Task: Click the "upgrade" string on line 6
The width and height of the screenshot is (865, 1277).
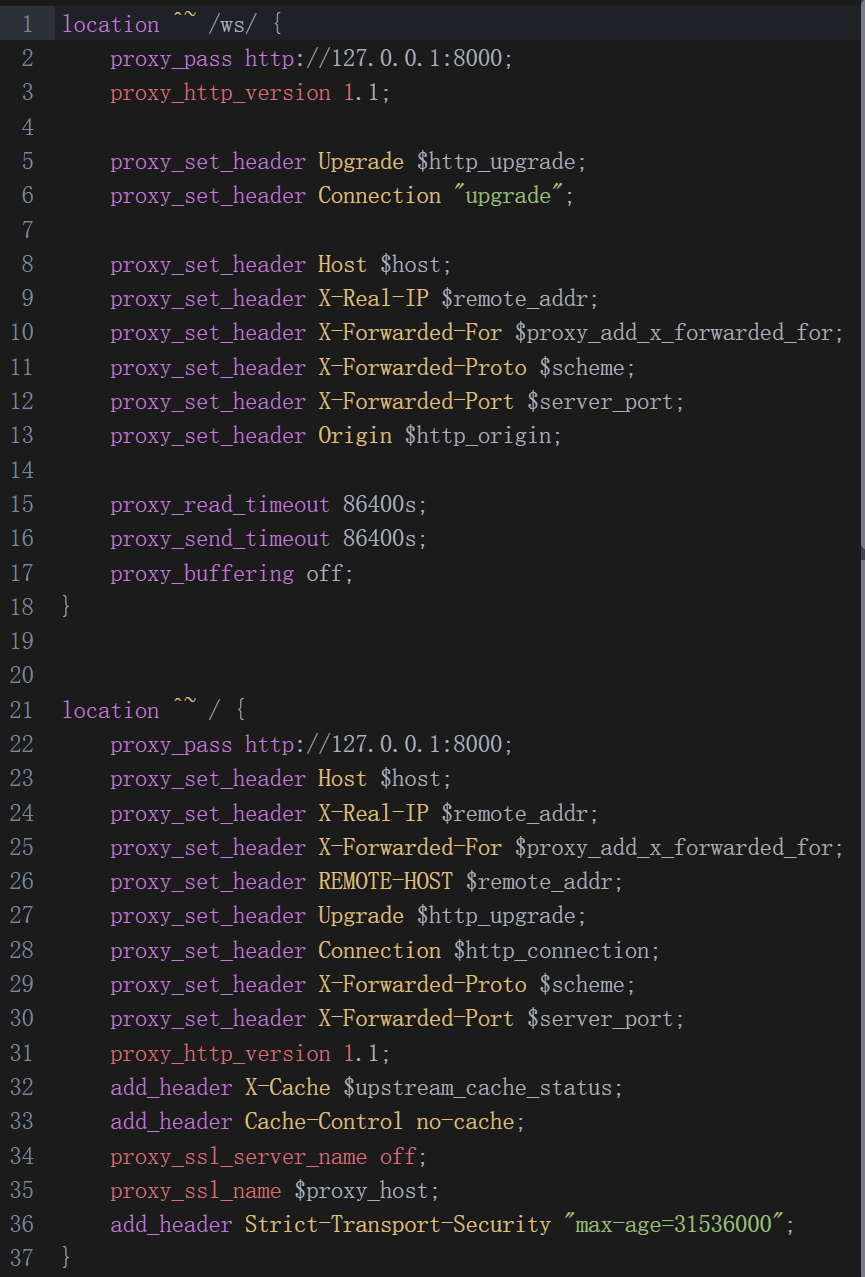Action: coord(508,196)
